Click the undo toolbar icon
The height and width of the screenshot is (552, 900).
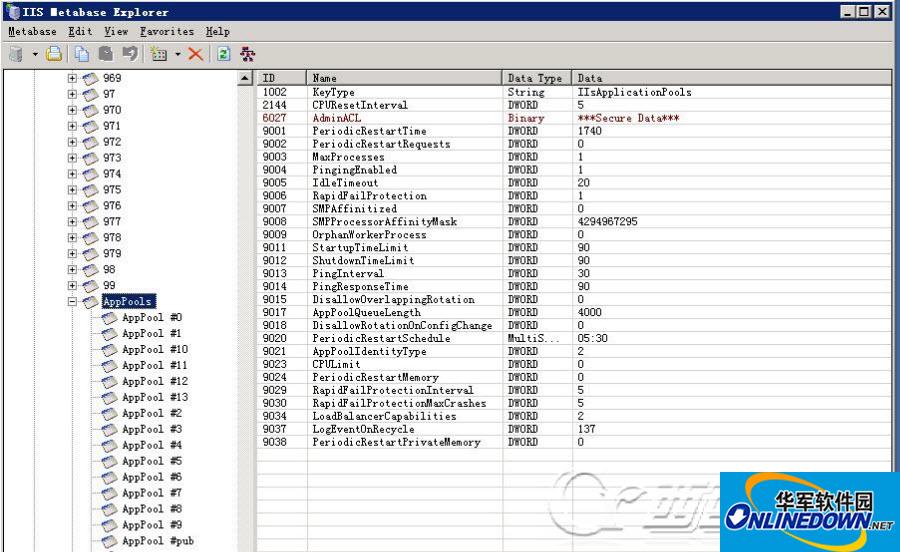click(130, 54)
